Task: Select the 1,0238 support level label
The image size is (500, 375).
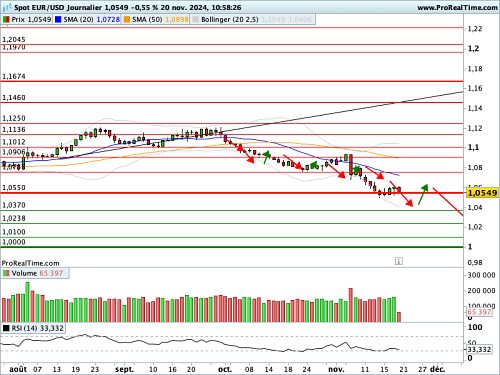Action: pos(14,219)
